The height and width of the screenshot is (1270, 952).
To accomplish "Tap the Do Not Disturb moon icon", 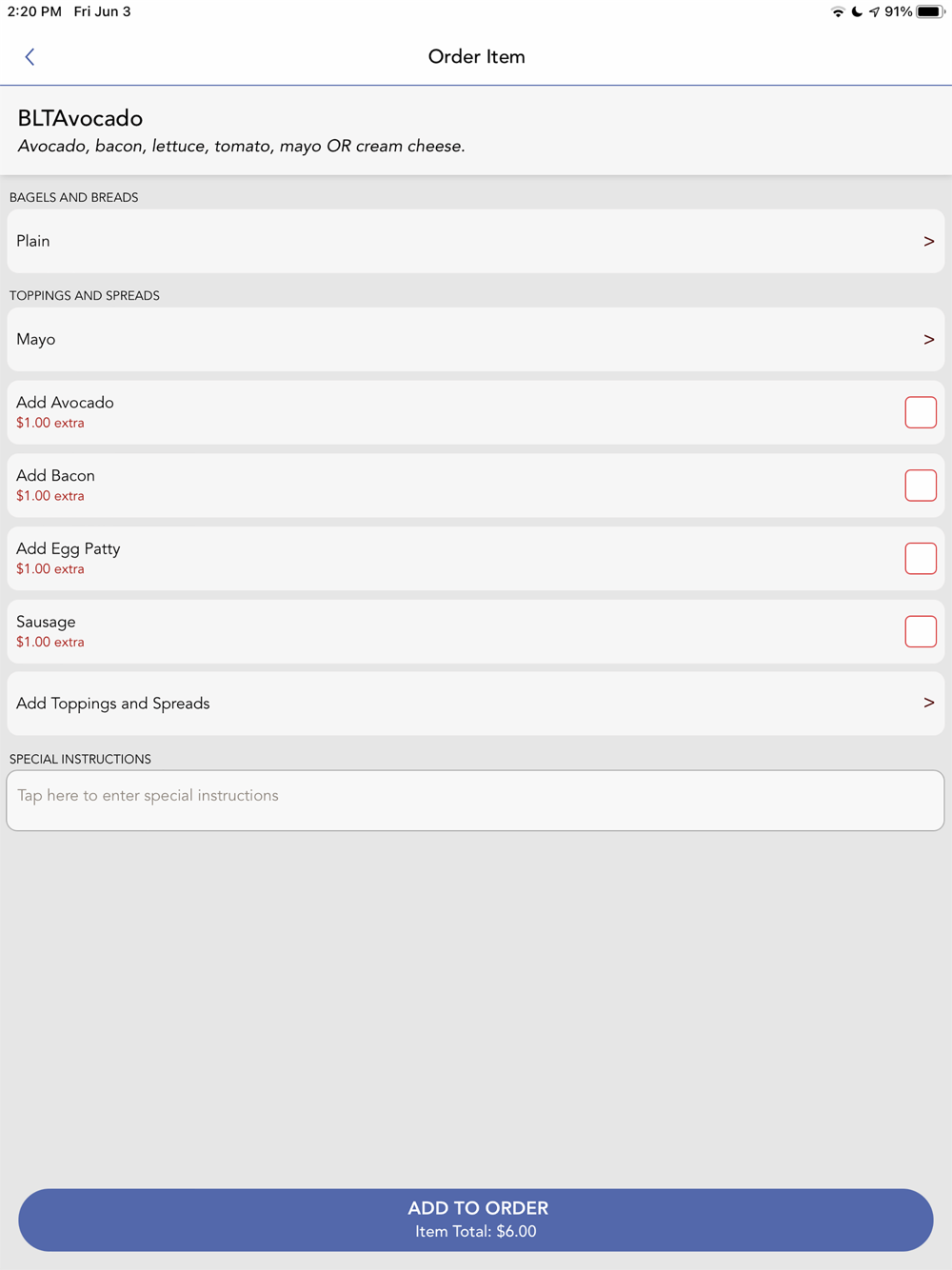I will (857, 12).
